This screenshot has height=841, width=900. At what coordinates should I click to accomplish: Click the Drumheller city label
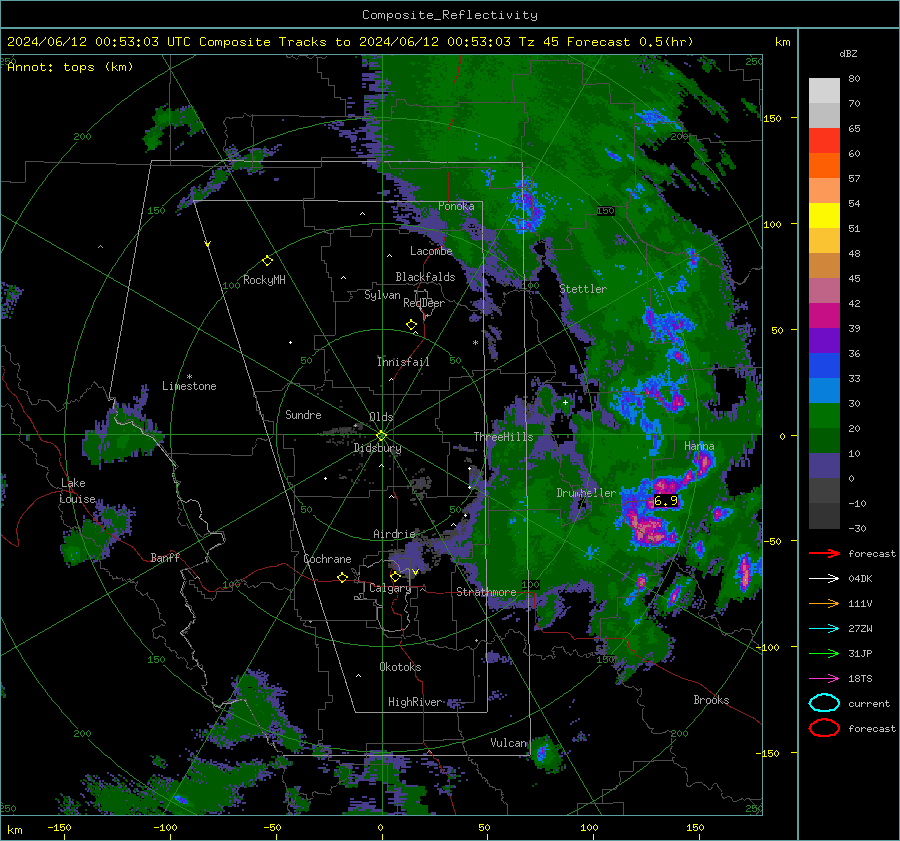pyautogui.click(x=586, y=493)
